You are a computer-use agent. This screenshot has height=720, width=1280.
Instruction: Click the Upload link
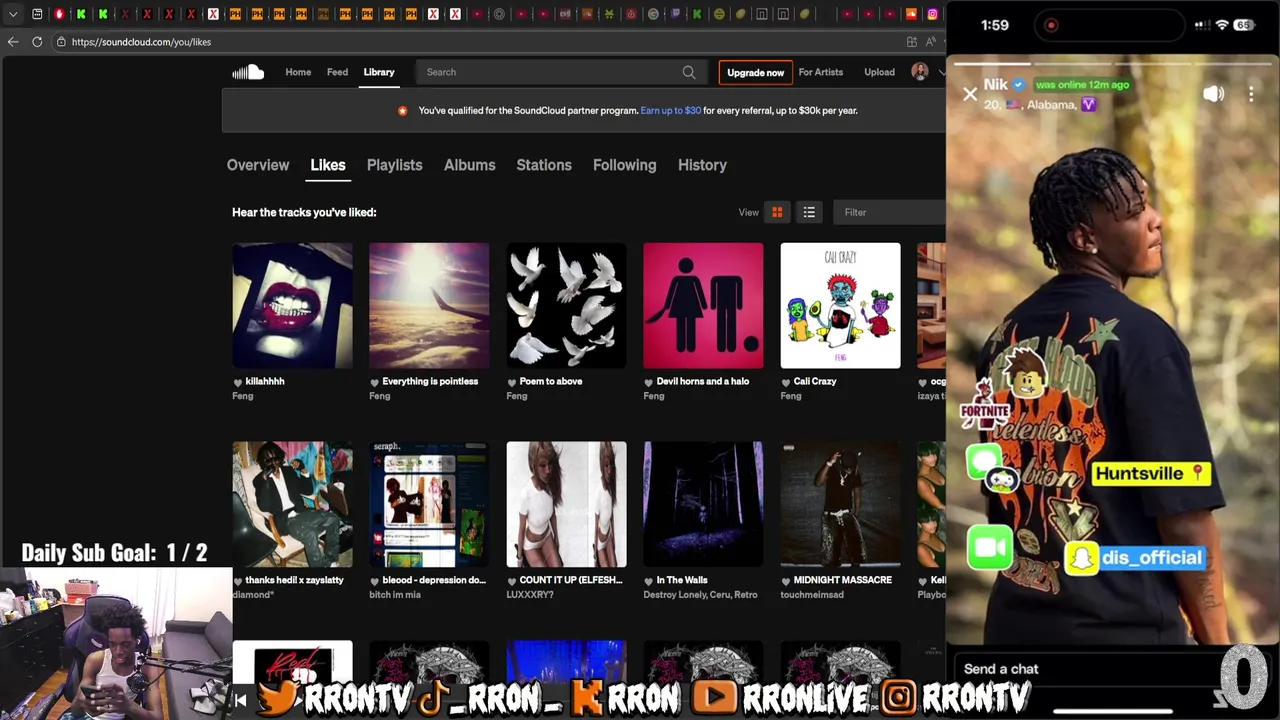879,72
